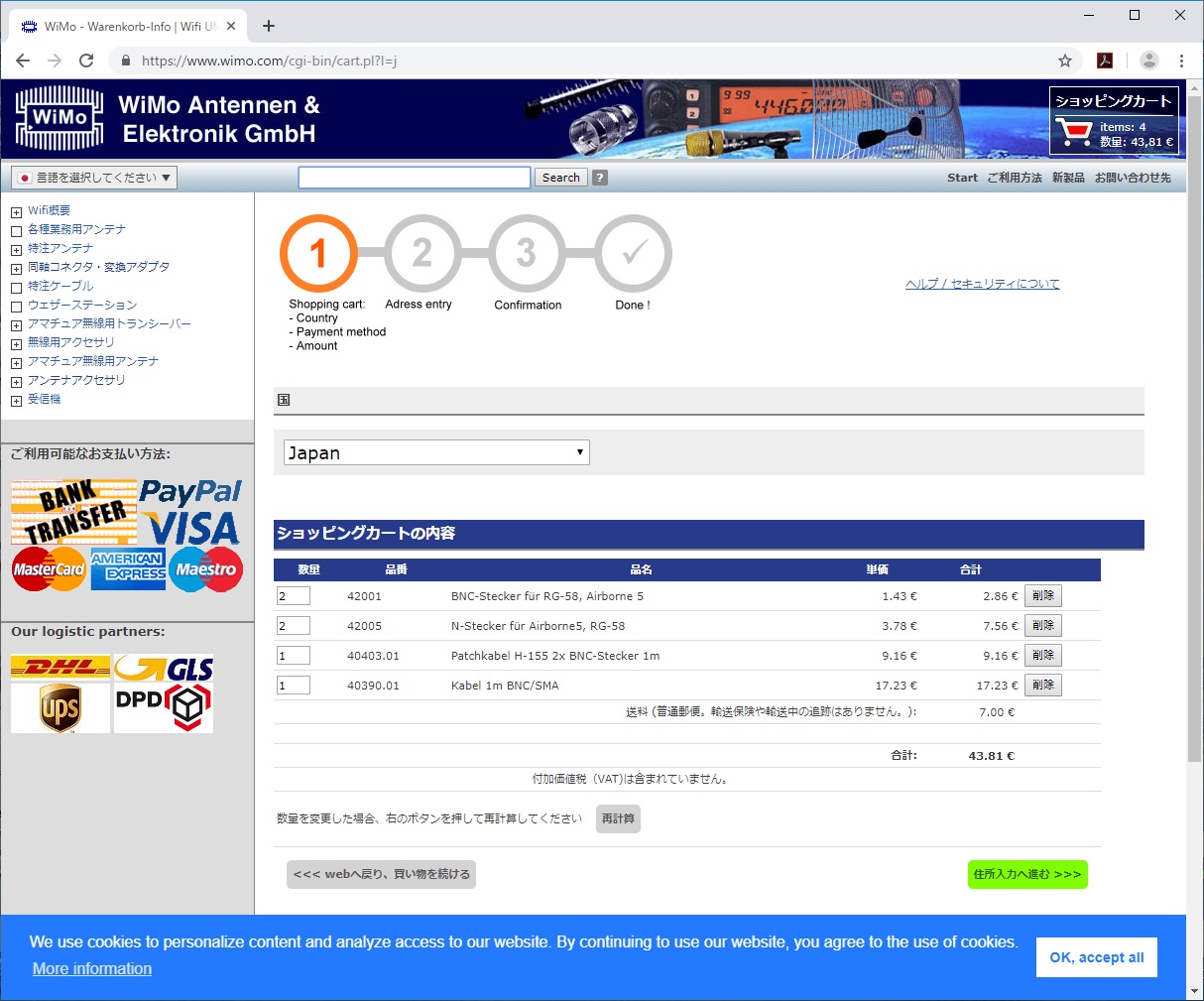Expand the 受信機 category
Screen dimensions: 1204x1001
[16, 401]
